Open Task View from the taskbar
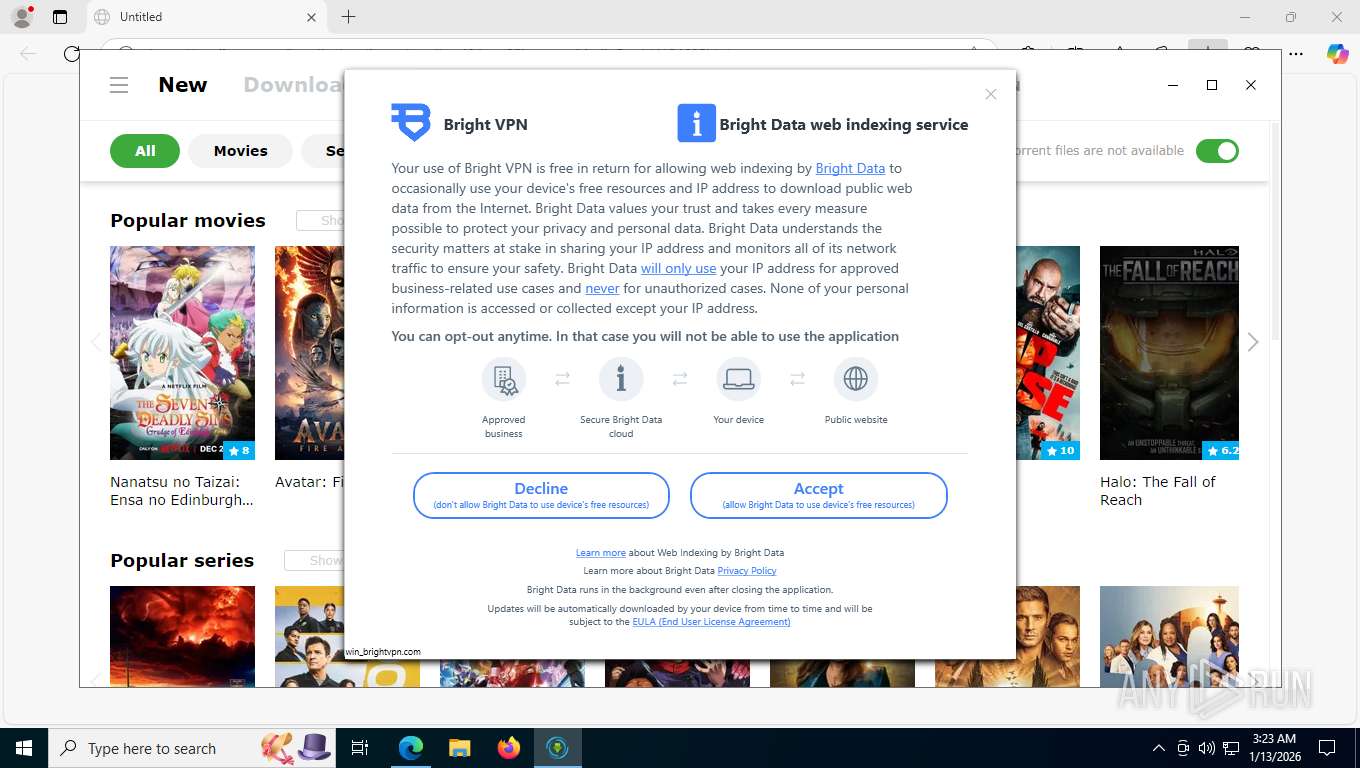Image resolution: width=1360 pixels, height=768 pixels. (360, 748)
